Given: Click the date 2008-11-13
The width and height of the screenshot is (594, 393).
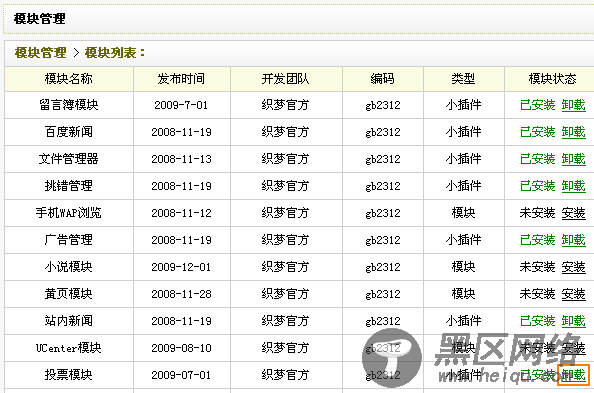Looking at the screenshot, I should click(x=181, y=159).
